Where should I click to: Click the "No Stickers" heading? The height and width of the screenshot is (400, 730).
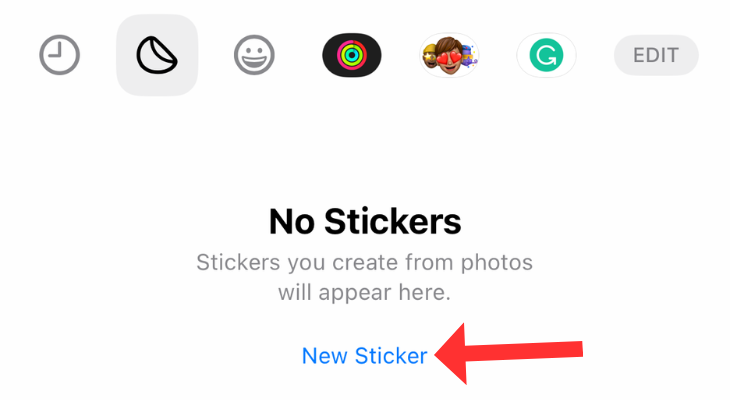(365, 221)
